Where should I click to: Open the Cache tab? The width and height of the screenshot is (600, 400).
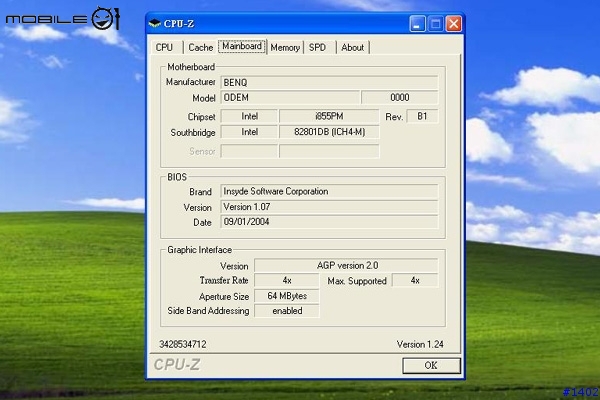[x=201, y=47]
